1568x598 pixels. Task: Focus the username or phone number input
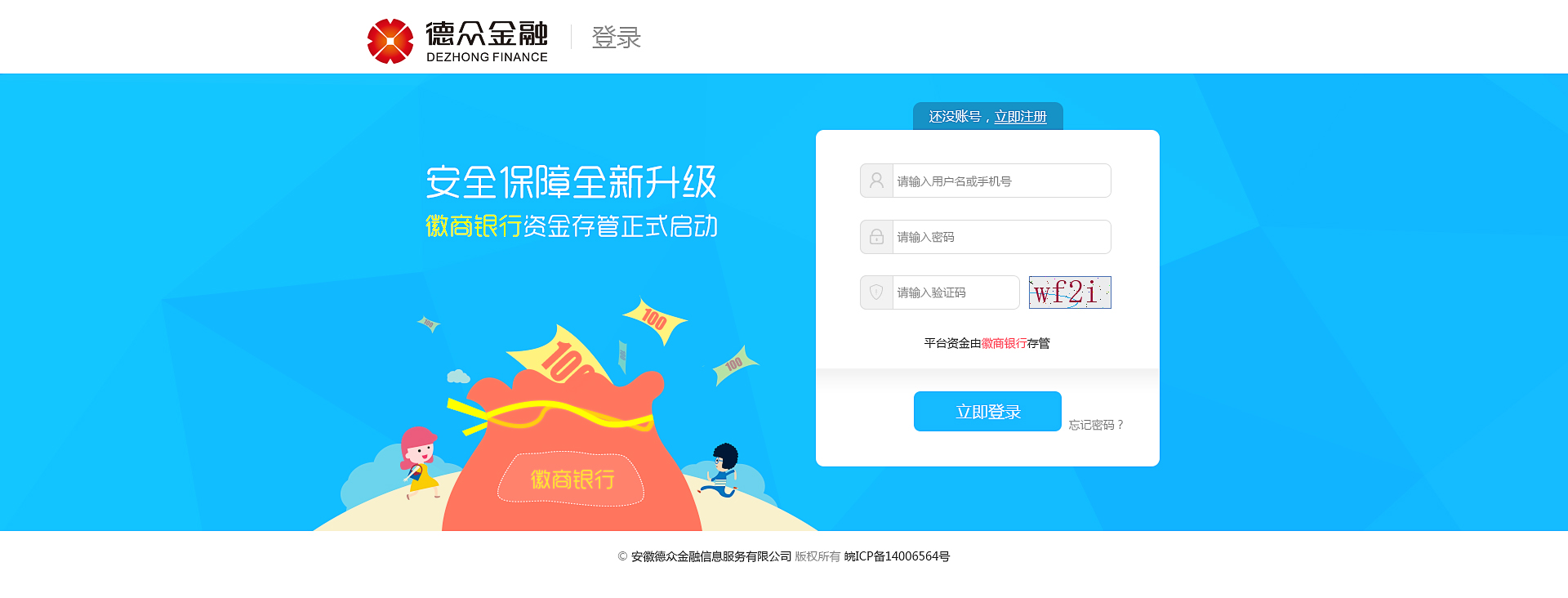1001,181
